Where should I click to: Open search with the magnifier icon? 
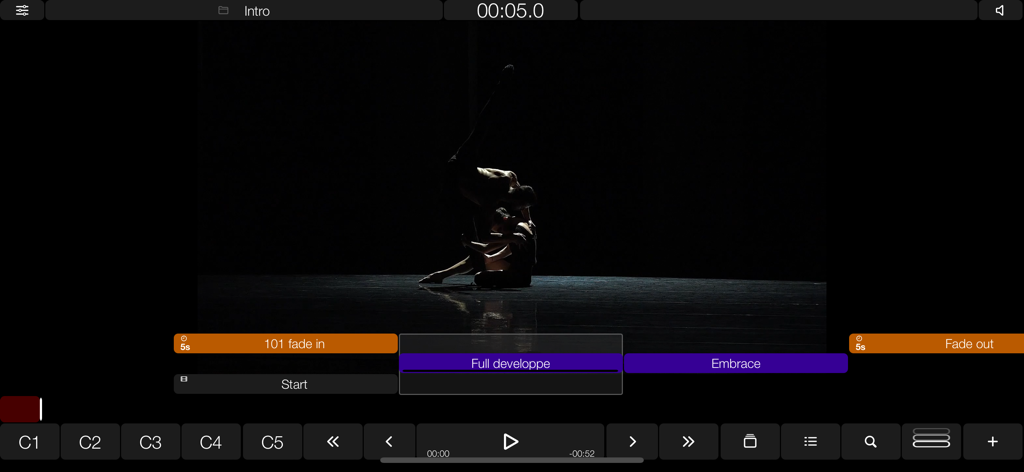tap(871, 442)
